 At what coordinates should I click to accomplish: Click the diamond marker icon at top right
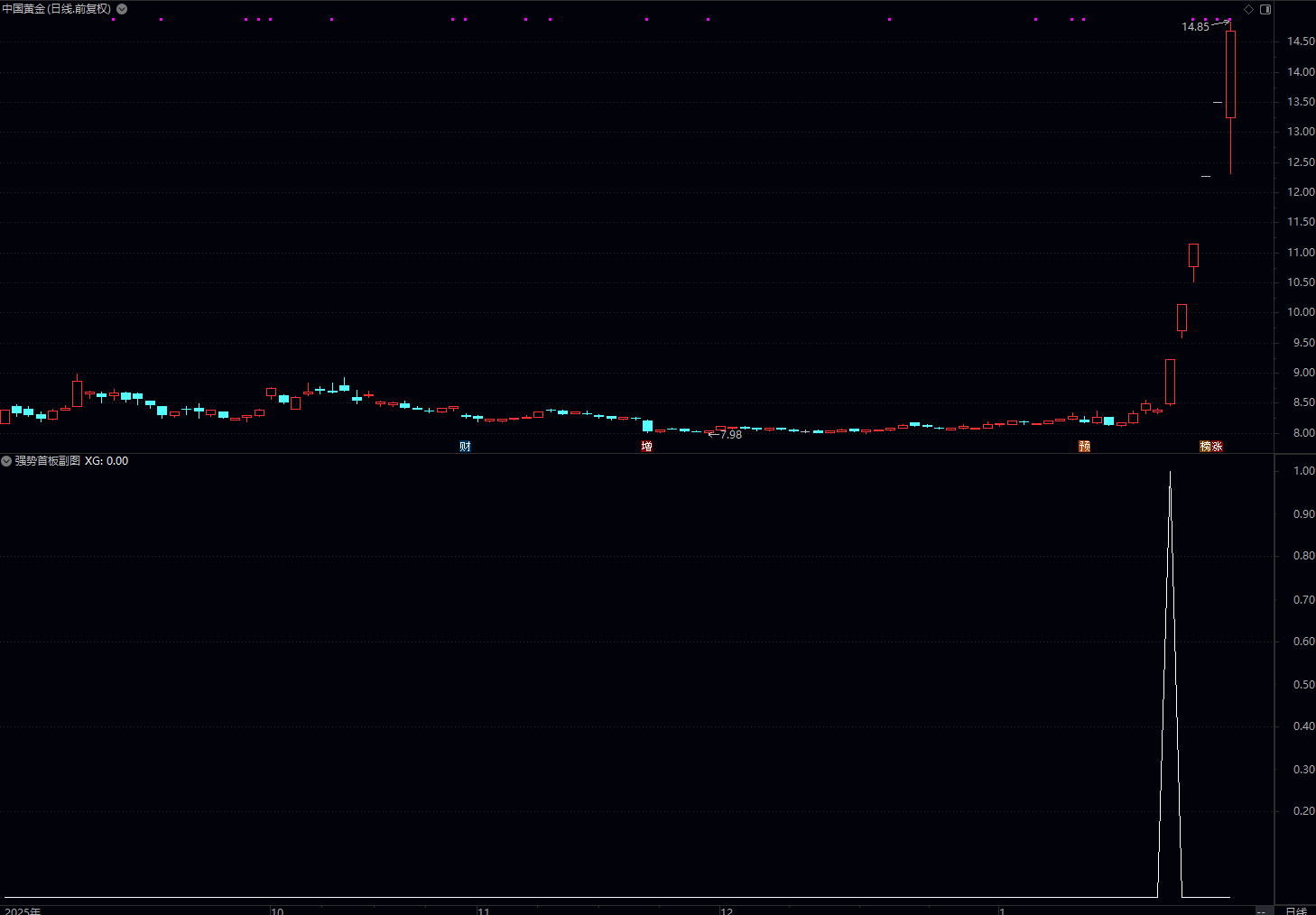click(x=1249, y=9)
